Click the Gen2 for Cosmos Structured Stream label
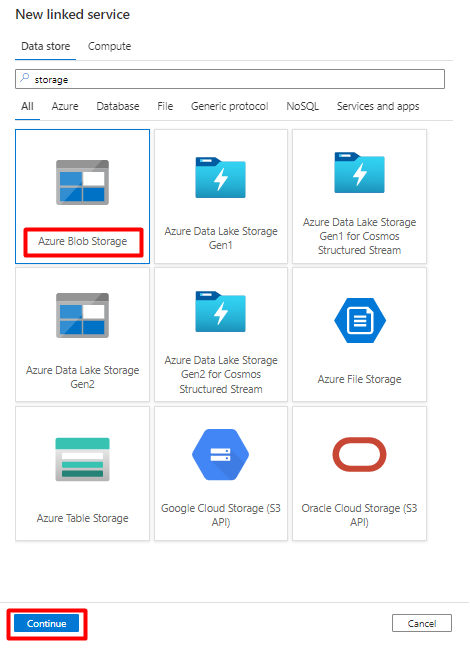The image size is (470, 666). coord(221,375)
